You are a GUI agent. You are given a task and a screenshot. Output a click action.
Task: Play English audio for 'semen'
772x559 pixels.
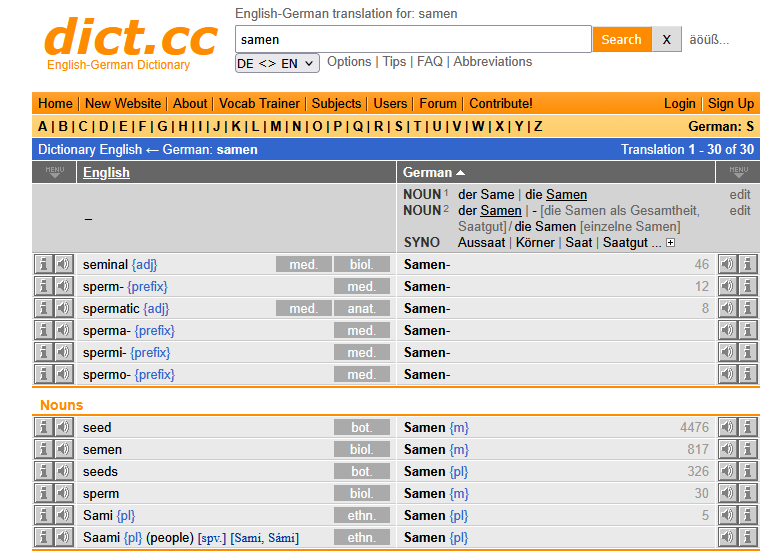click(64, 449)
